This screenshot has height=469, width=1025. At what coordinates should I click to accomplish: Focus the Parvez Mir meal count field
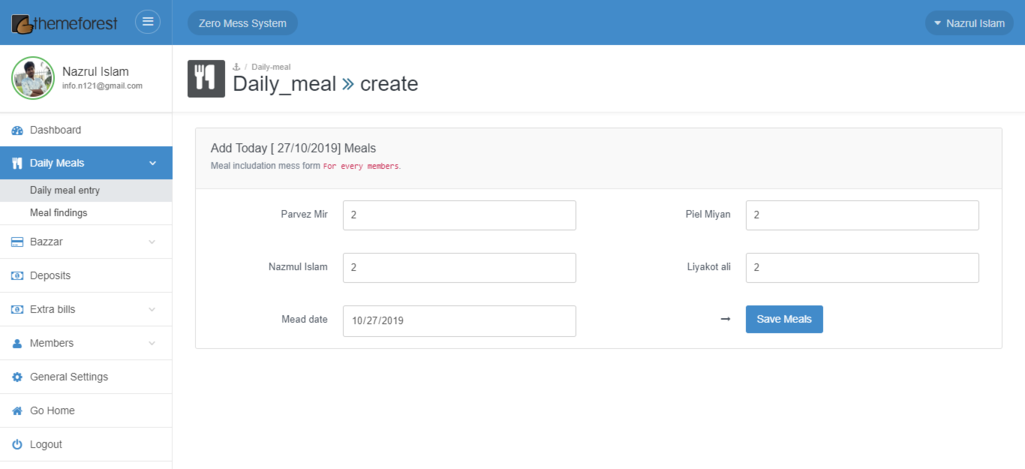click(x=459, y=215)
